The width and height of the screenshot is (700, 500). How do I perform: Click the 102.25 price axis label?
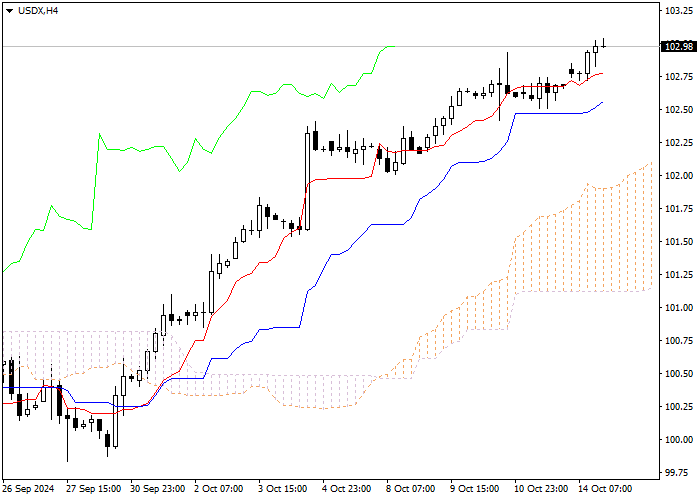coord(679,143)
